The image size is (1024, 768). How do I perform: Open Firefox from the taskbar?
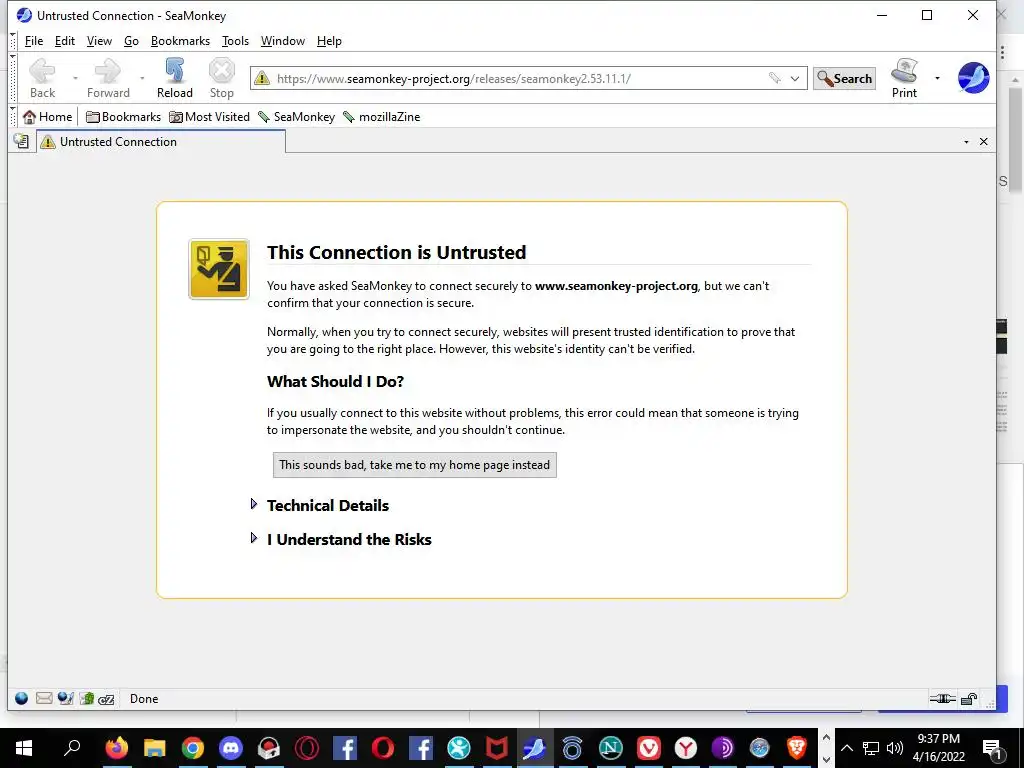117,748
